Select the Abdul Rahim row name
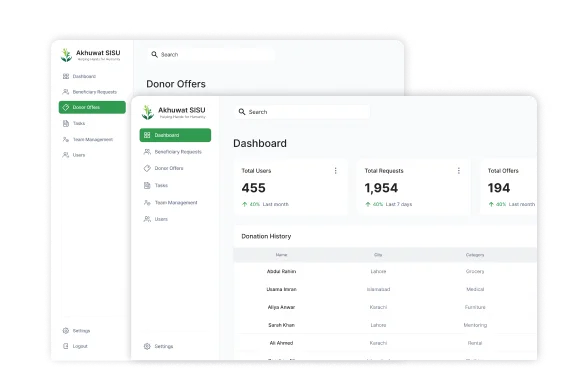Image resolution: width=588 pixels, height=370 pixels. pyautogui.click(x=281, y=271)
